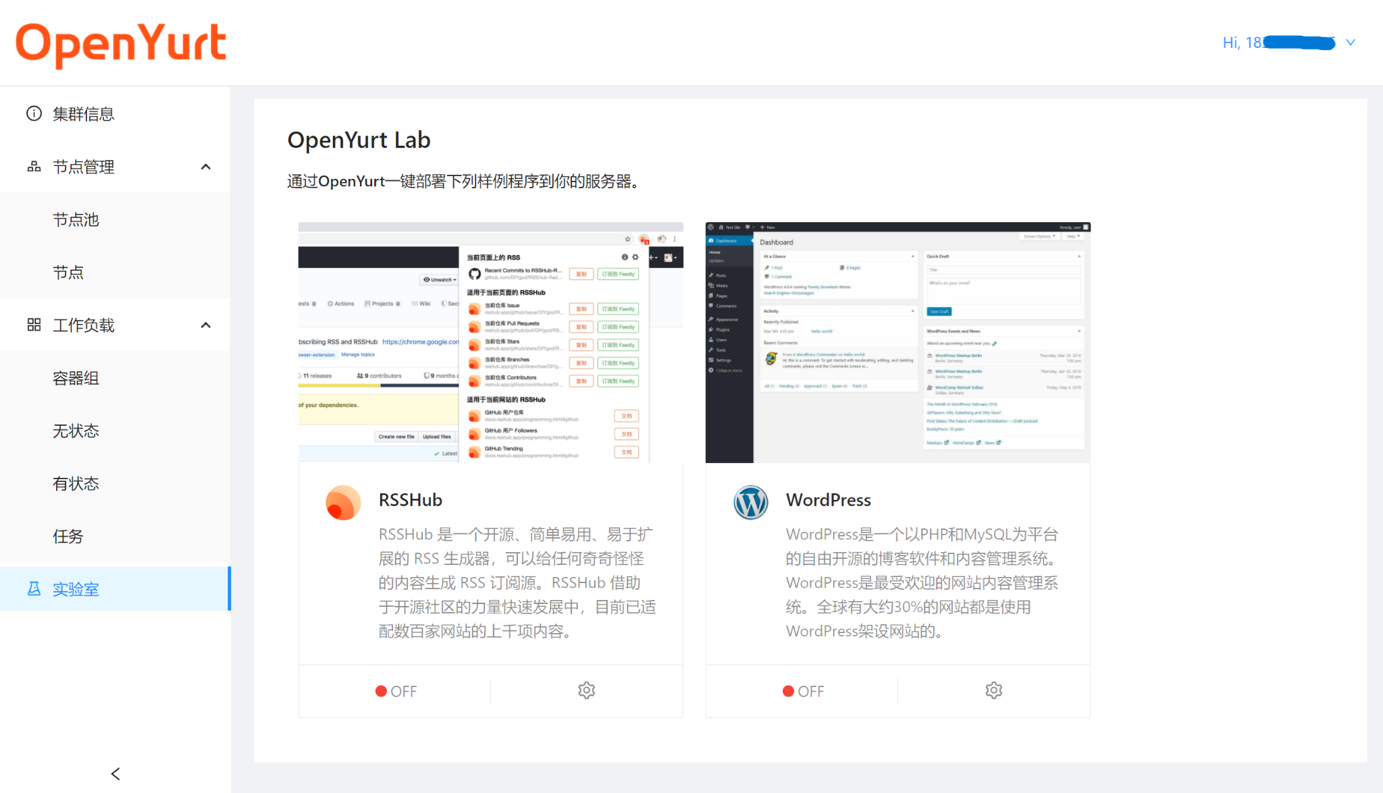Open the user account dropdown arrow

click(x=1350, y=43)
